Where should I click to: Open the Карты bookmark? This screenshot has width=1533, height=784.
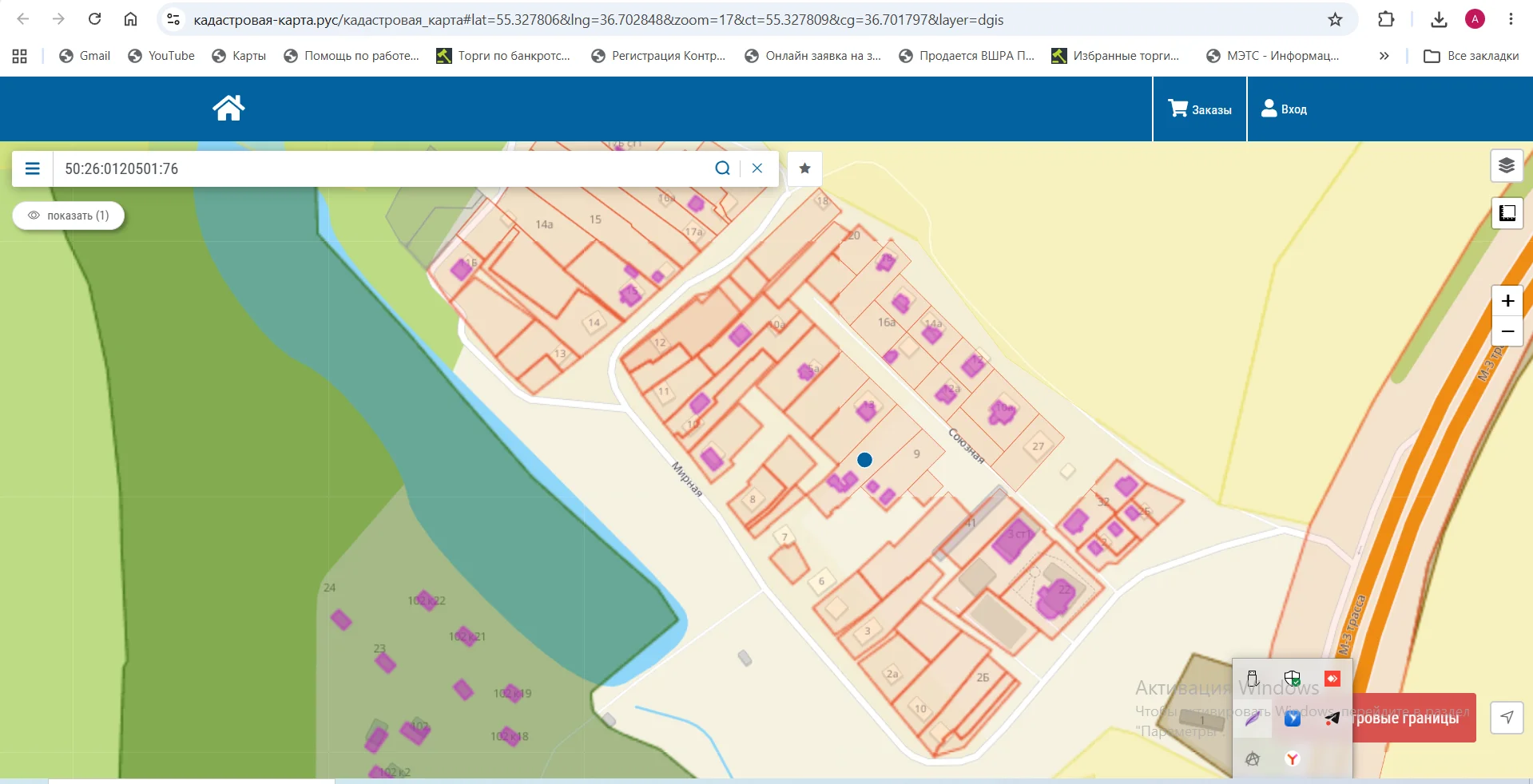coord(239,56)
